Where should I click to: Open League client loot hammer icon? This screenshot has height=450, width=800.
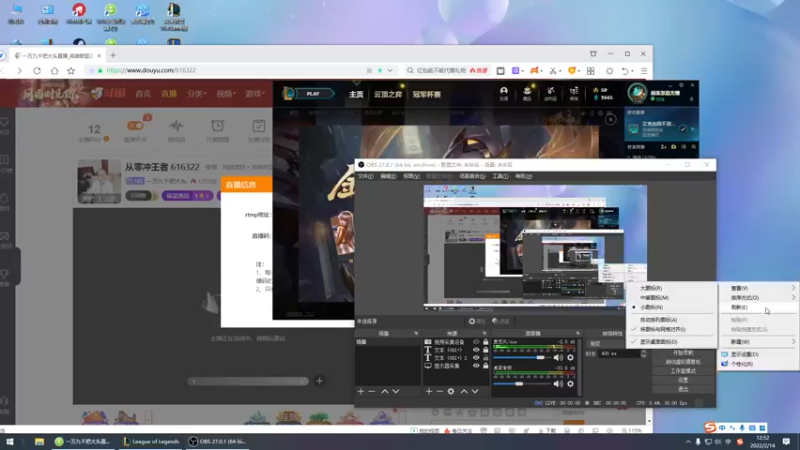pyautogui.click(x=551, y=93)
